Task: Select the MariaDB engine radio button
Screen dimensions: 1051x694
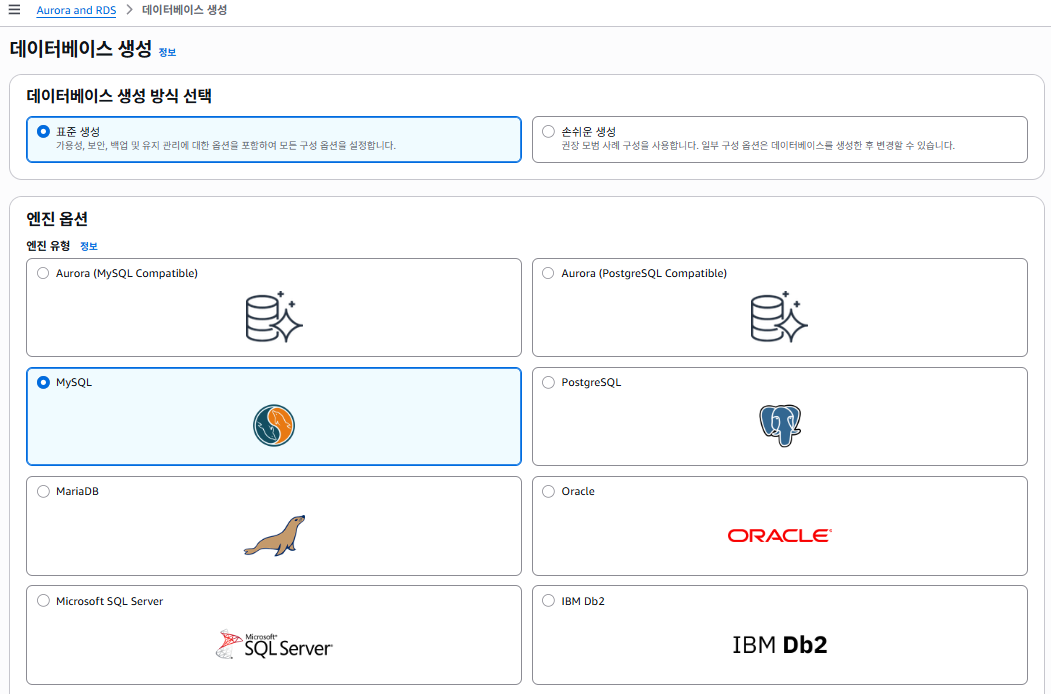Action: [44, 491]
